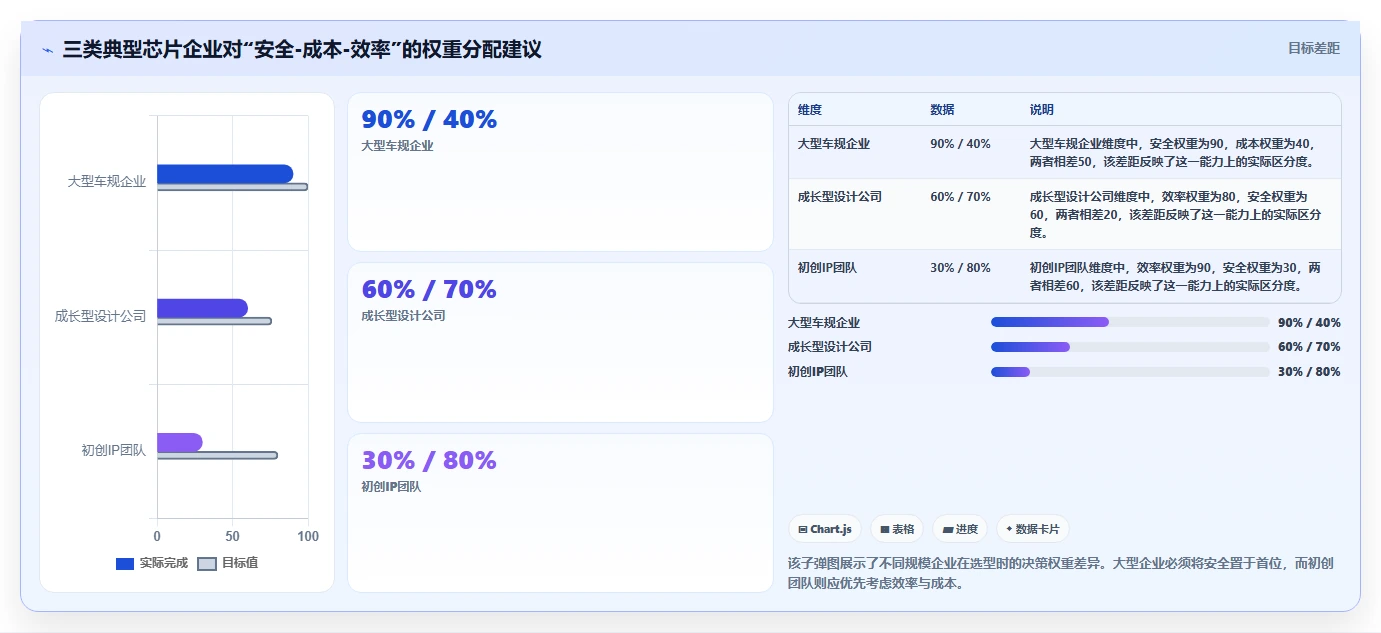Click the large 60% / 70% card value

pyautogui.click(x=429, y=290)
